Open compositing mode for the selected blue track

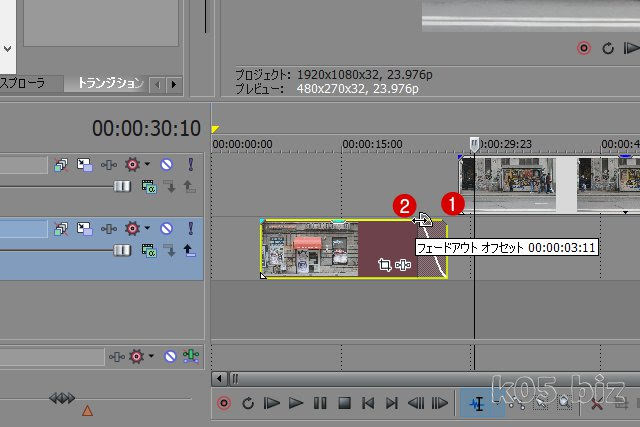(x=149, y=250)
